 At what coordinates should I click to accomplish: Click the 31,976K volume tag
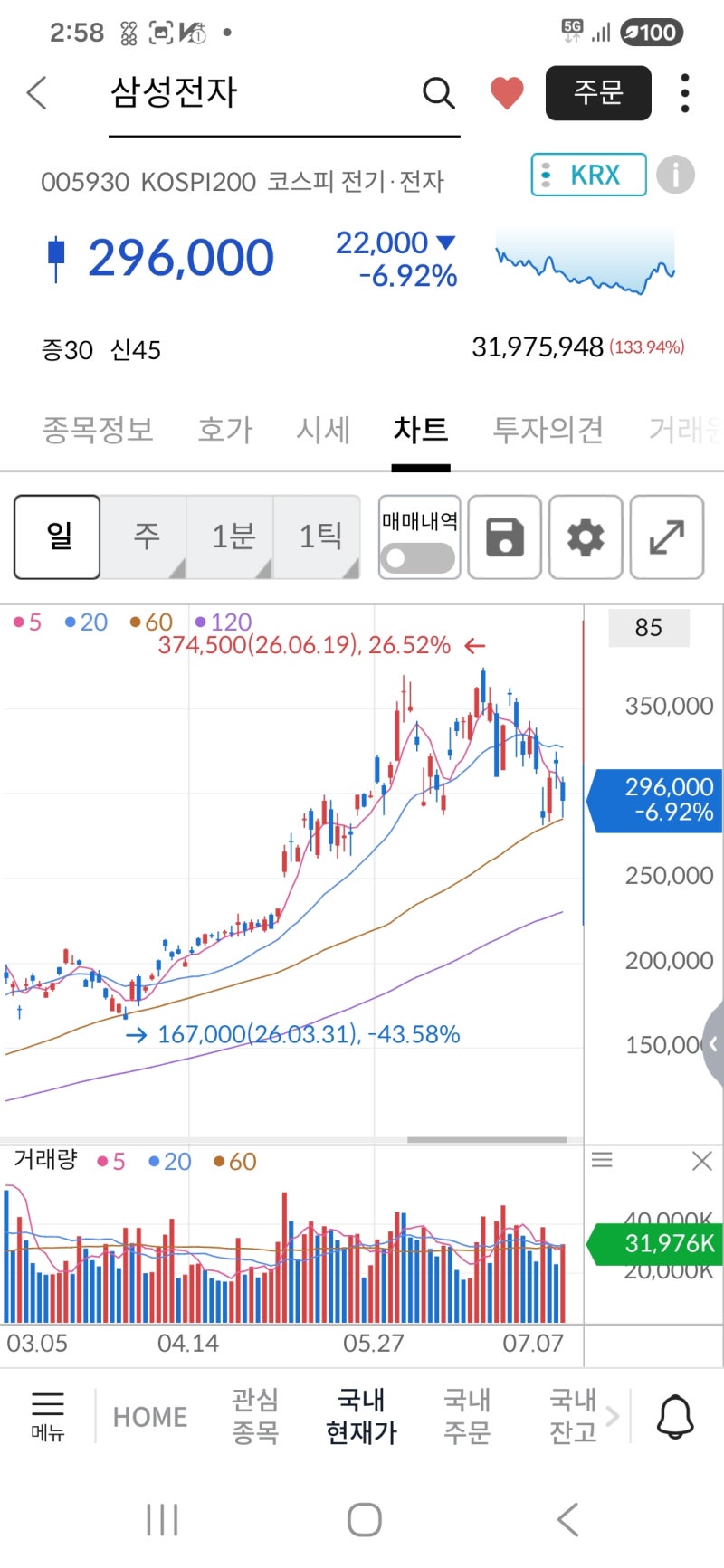click(655, 1244)
